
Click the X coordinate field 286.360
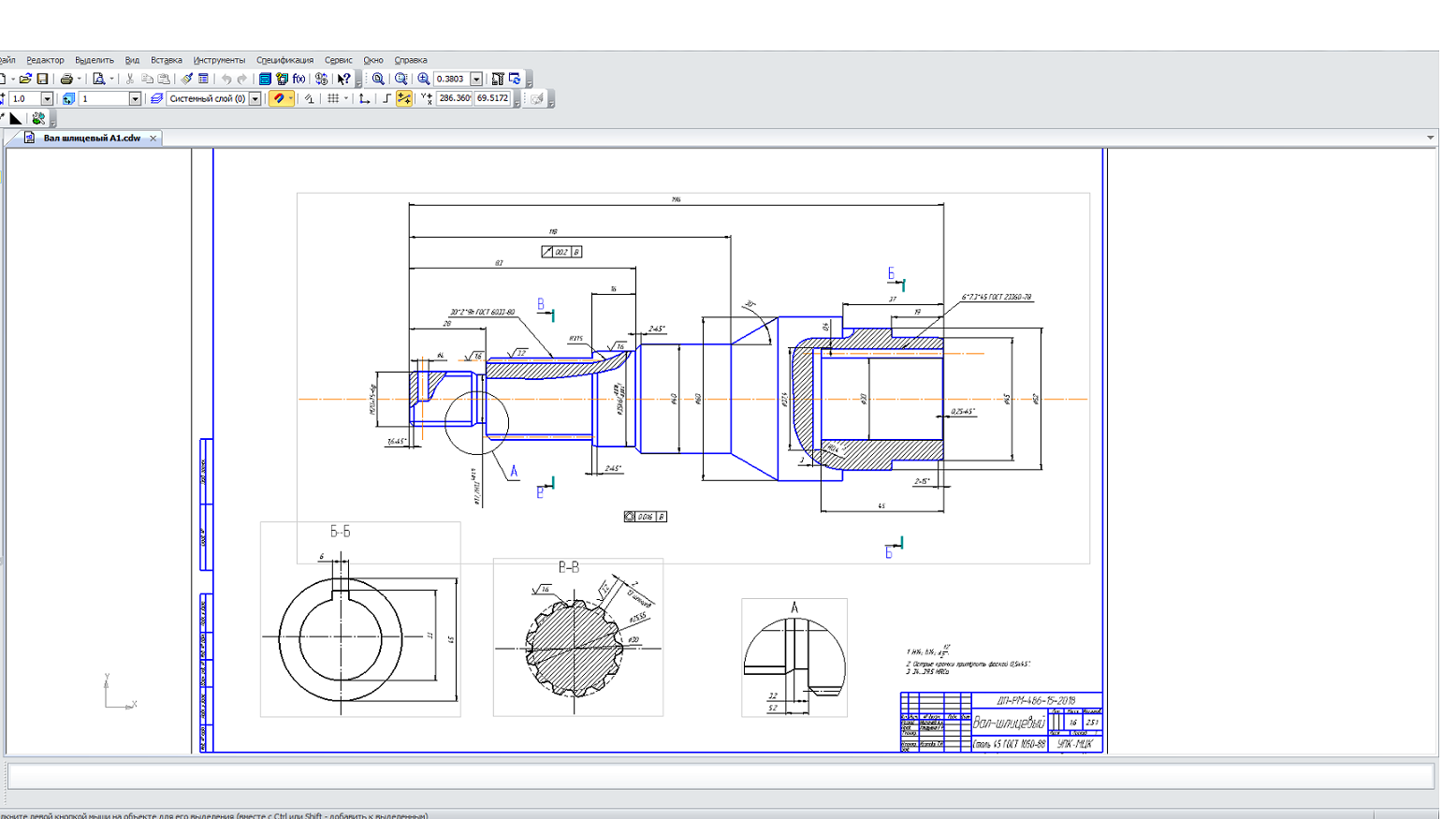[x=454, y=98]
